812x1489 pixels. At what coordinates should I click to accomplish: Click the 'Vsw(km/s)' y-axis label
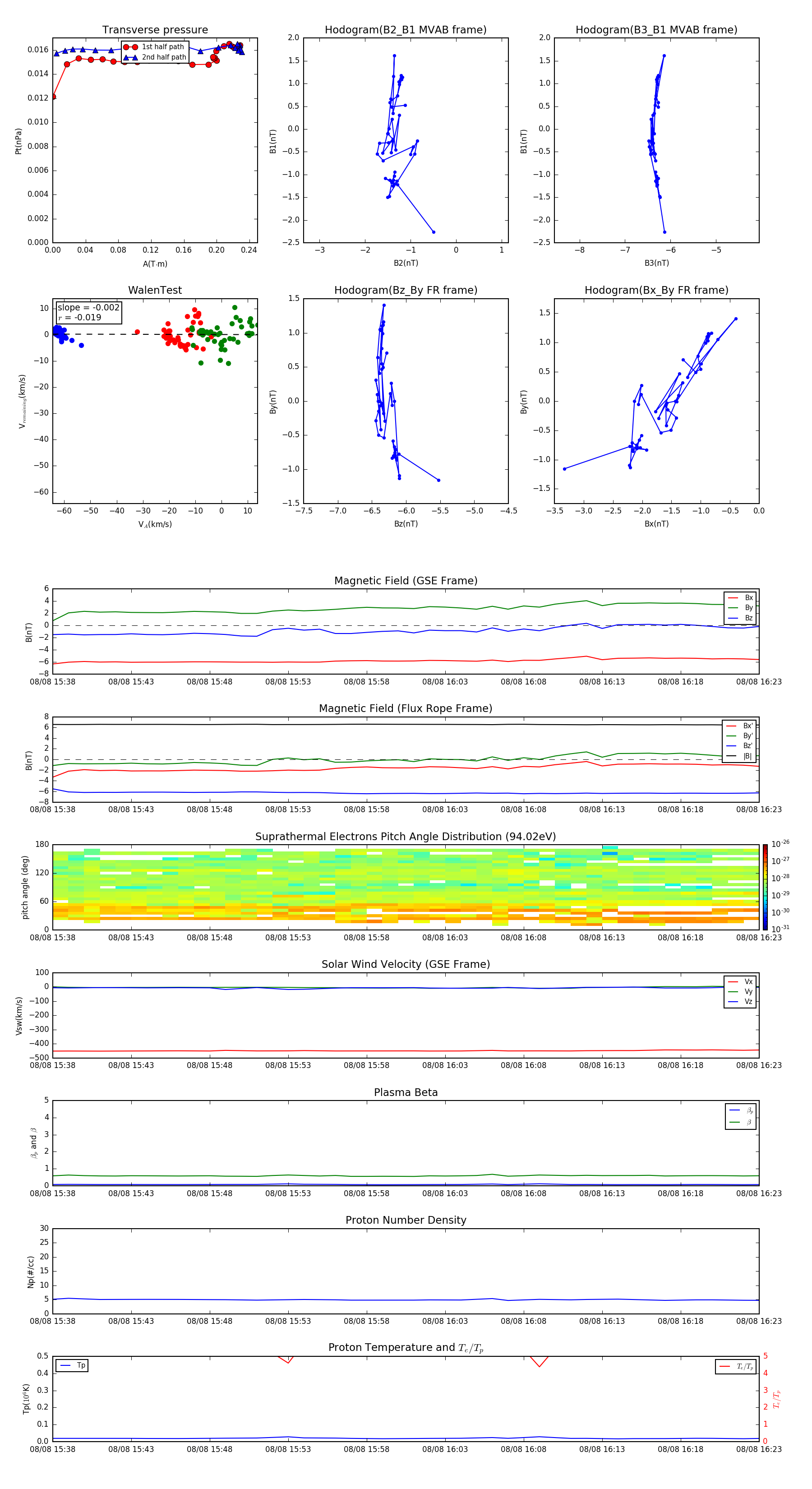click(19, 1016)
